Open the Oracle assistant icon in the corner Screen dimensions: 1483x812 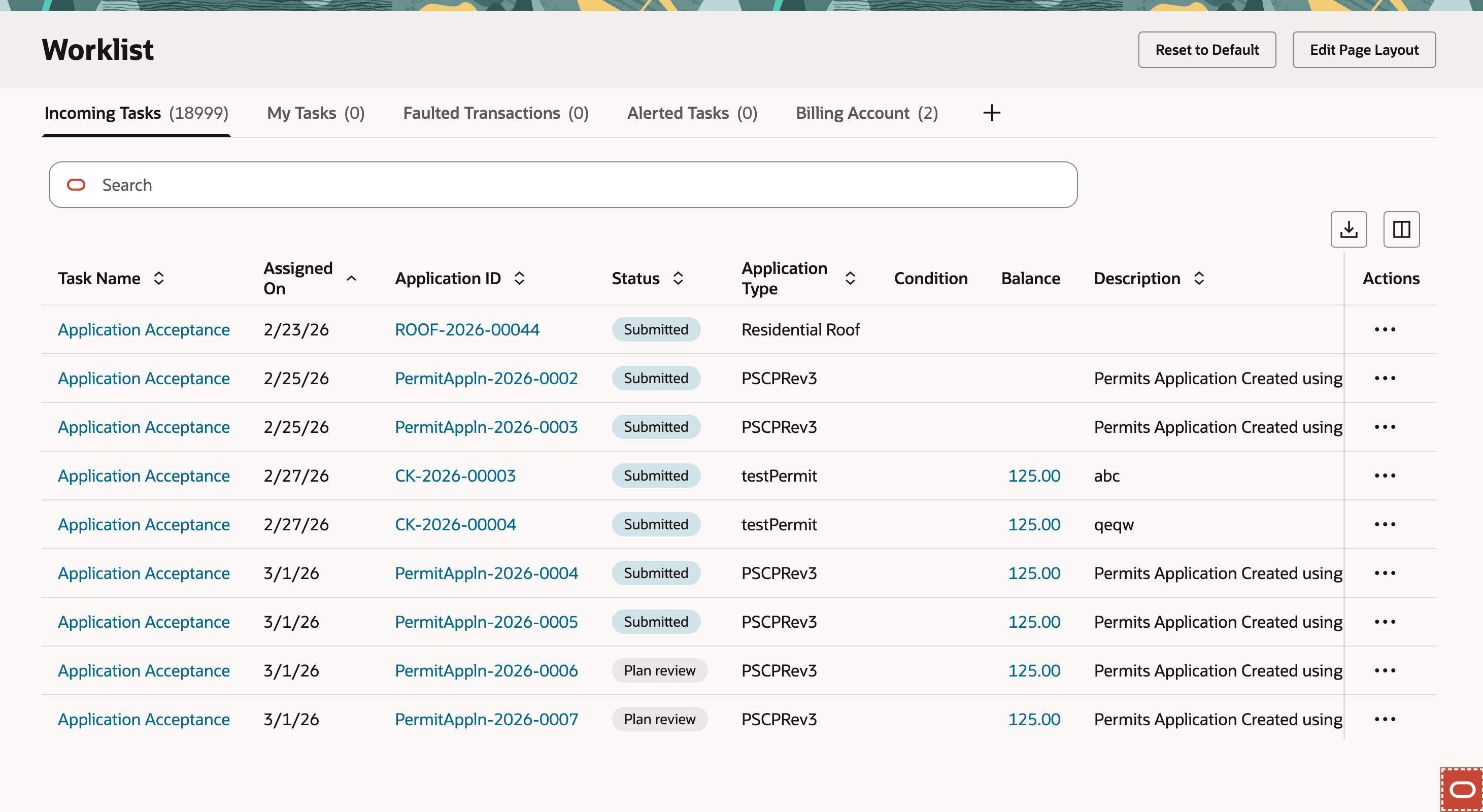pos(1462,789)
